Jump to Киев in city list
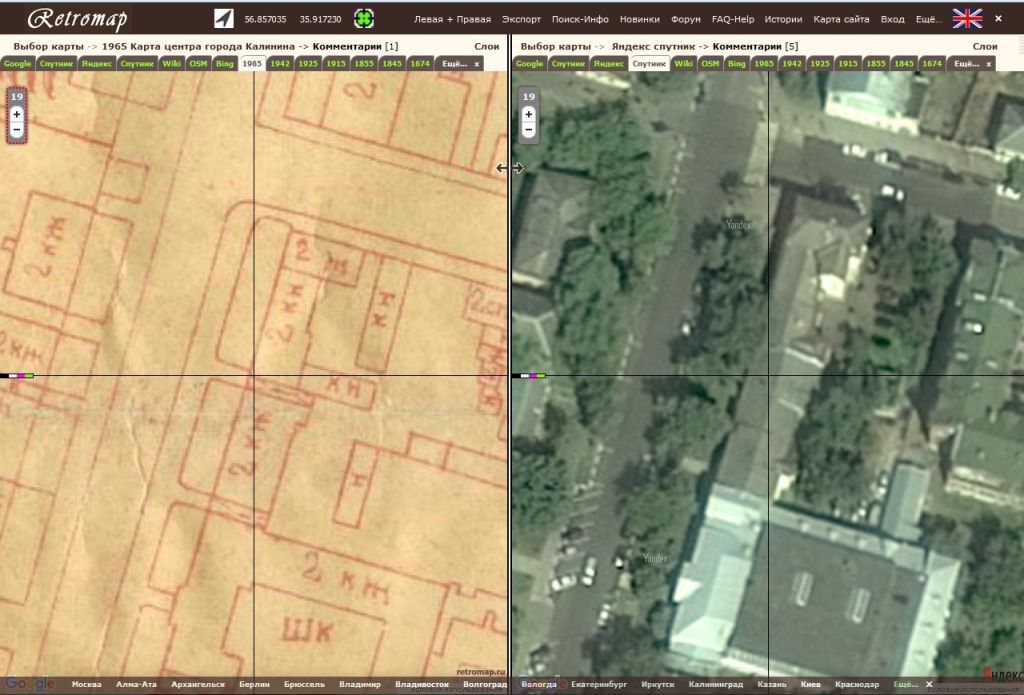Viewport: 1024px width, 695px height. [x=810, y=685]
